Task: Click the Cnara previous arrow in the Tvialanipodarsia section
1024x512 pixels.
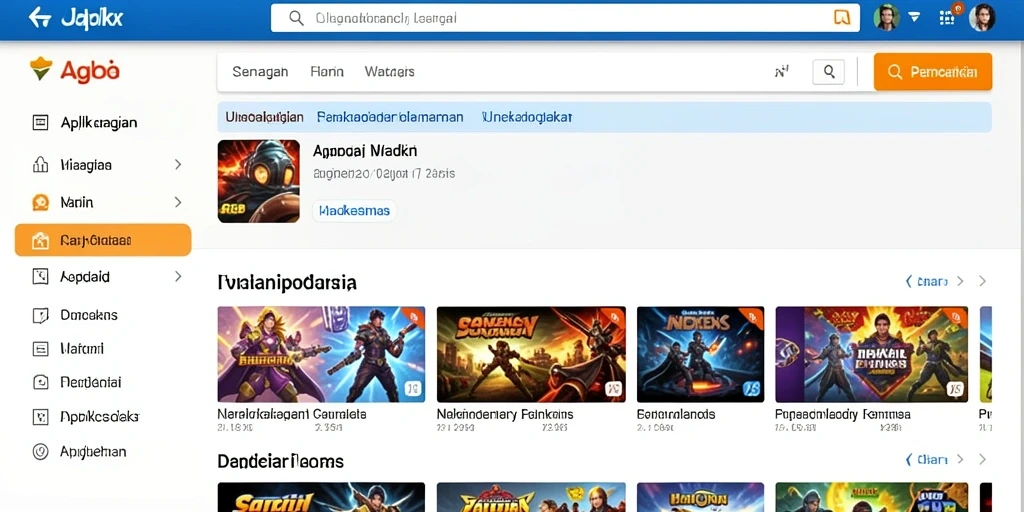Action: click(908, 281)
